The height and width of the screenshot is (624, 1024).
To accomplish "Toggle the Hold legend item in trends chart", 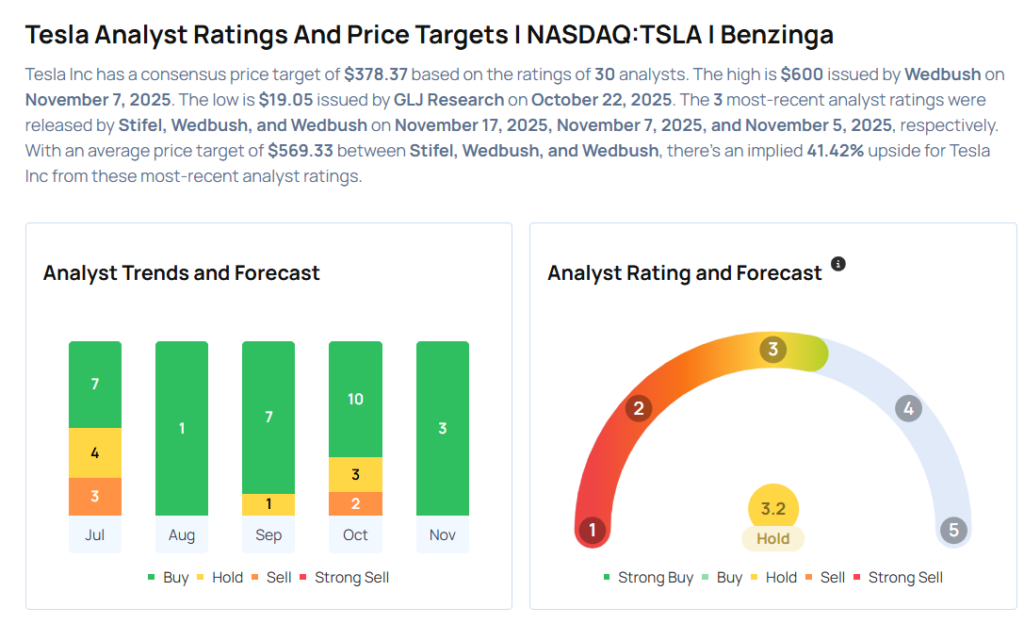I will 220,577.
